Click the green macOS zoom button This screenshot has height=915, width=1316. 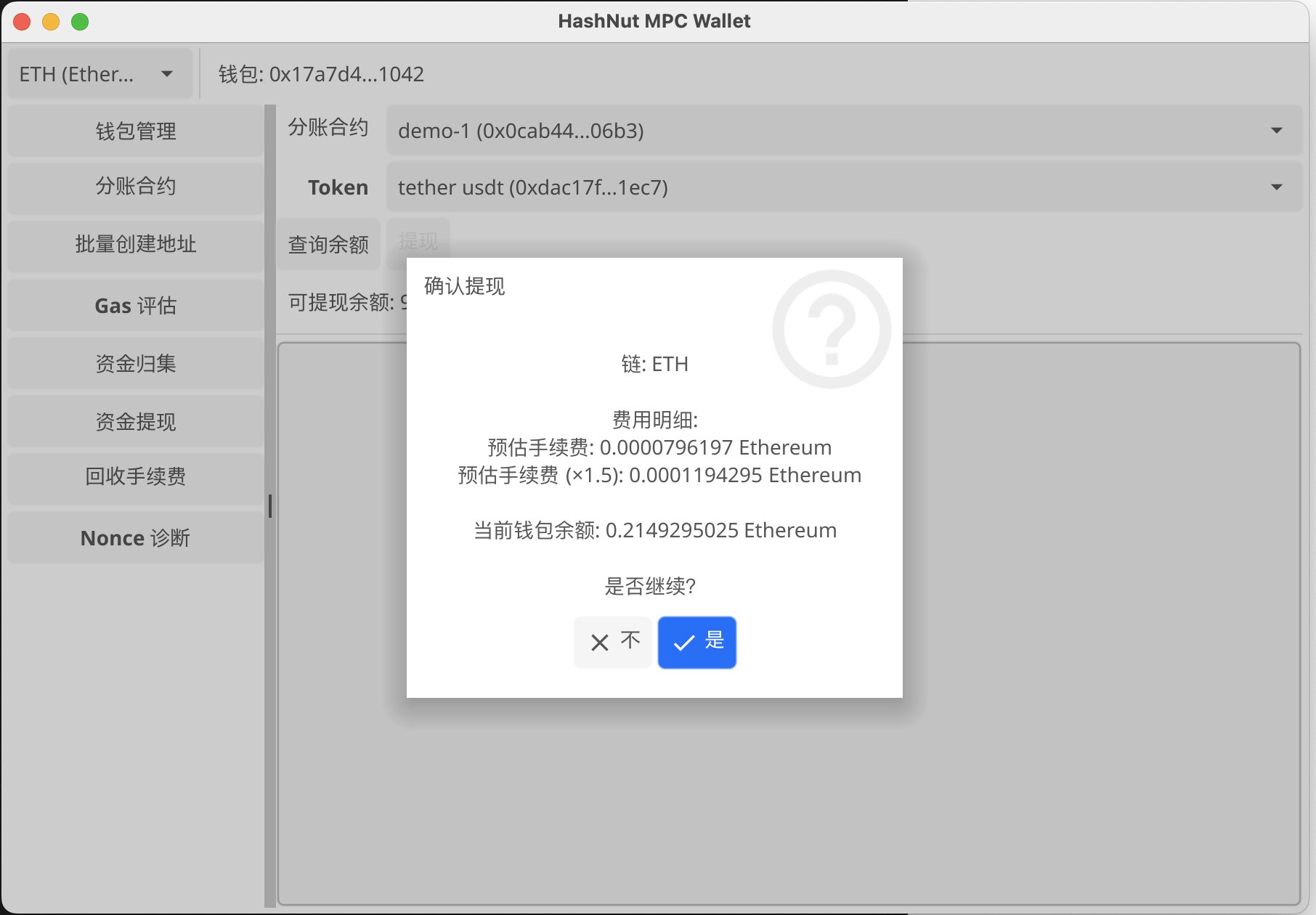click(80, 22)
